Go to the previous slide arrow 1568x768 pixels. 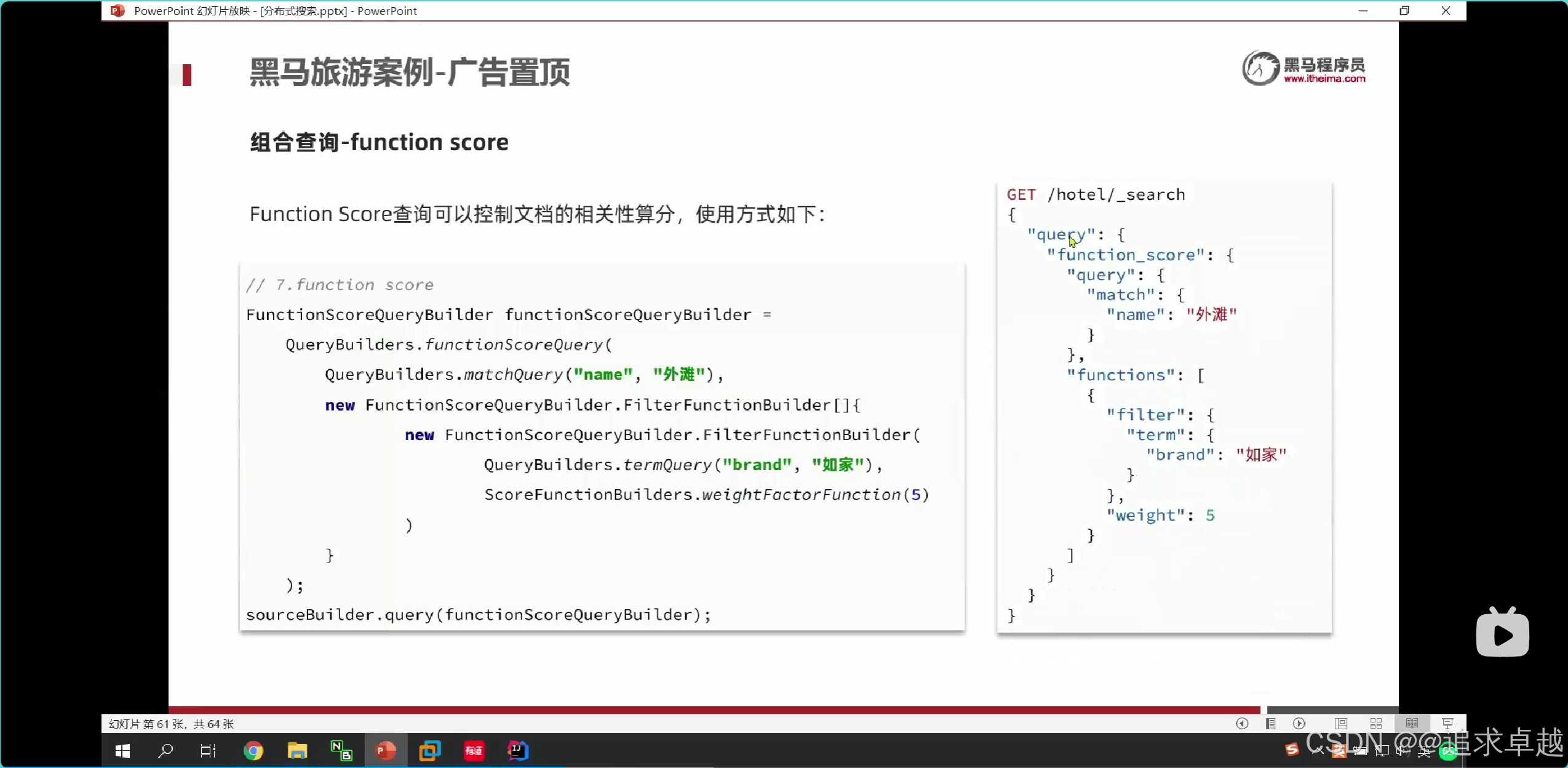click(1242, 724)
